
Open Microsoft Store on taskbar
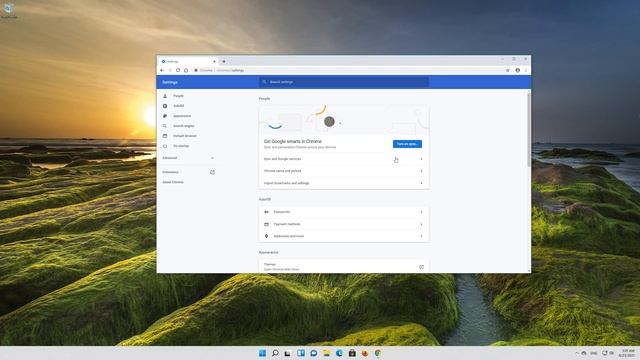click(352, 353)
